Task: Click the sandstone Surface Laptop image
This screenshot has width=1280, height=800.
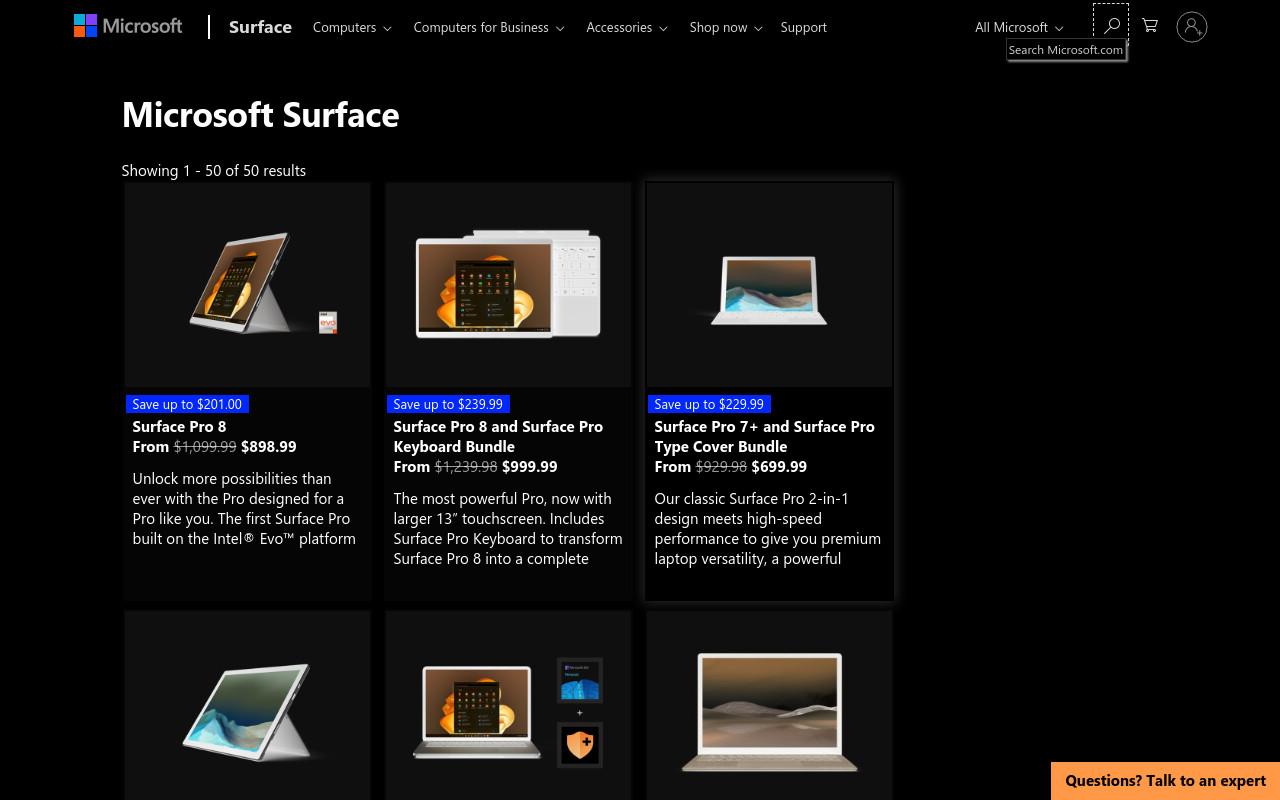Action: 769,706
